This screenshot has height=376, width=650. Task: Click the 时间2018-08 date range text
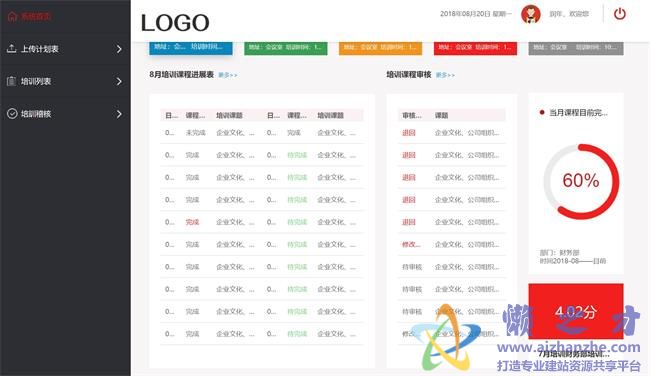click(x=573, y=261)
